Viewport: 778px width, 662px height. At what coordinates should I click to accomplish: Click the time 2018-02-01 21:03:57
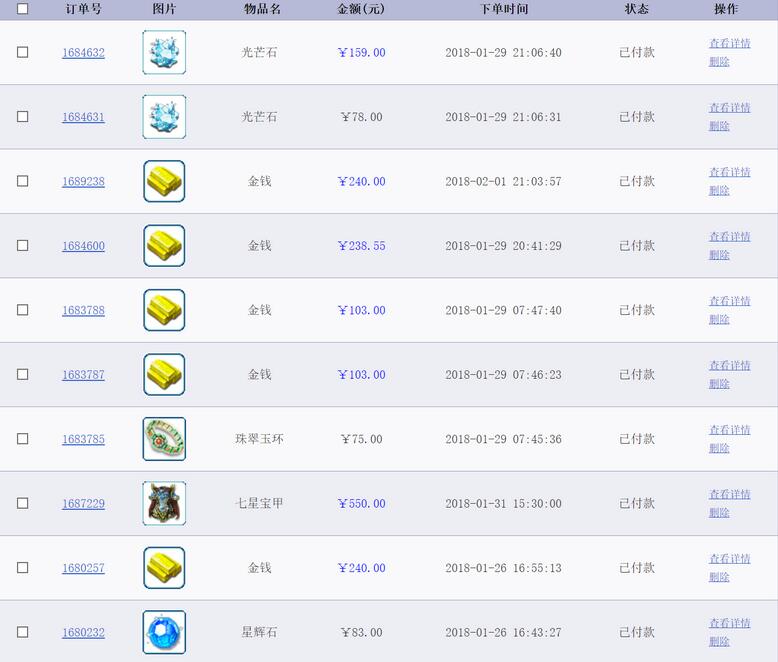pos(503,182)
